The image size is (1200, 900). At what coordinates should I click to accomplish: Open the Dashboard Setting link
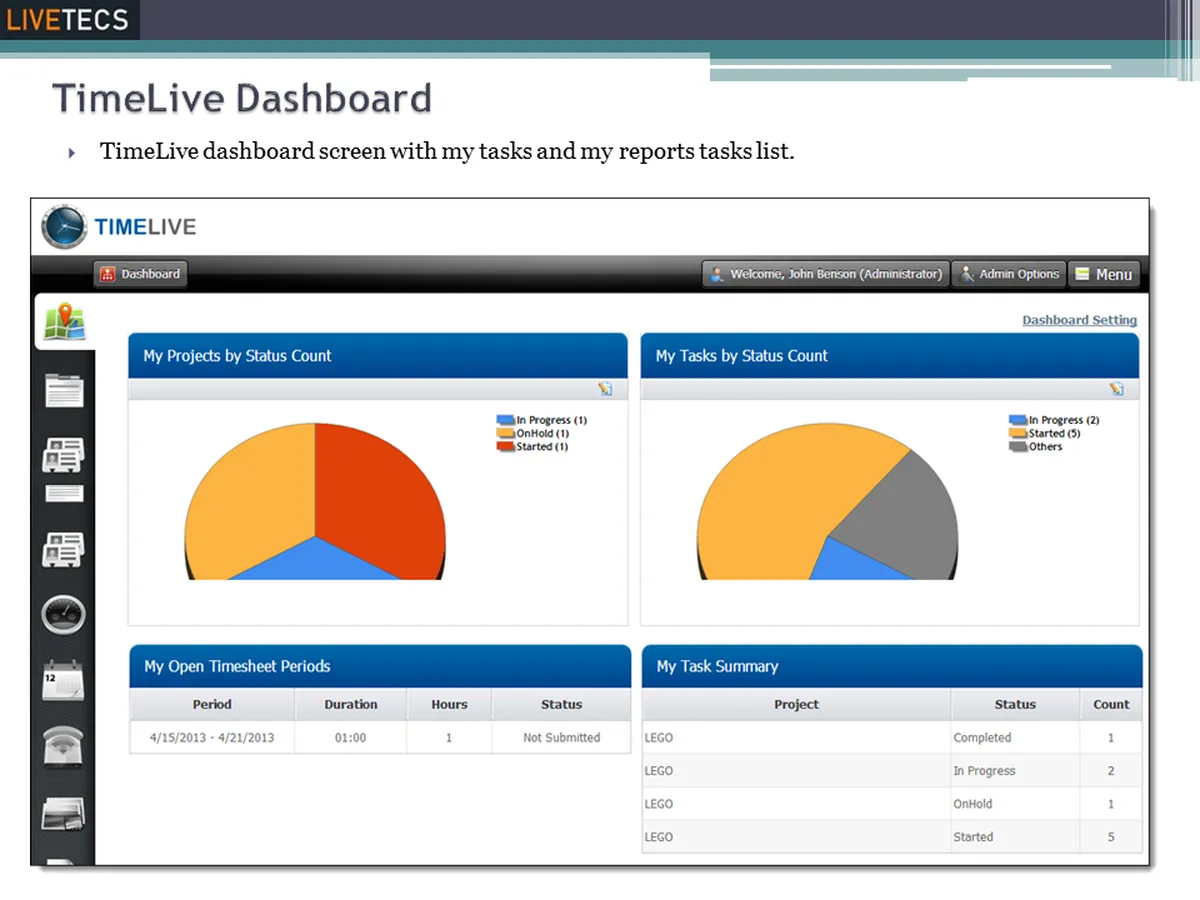pyautogui.click(x=1079, y=320)
